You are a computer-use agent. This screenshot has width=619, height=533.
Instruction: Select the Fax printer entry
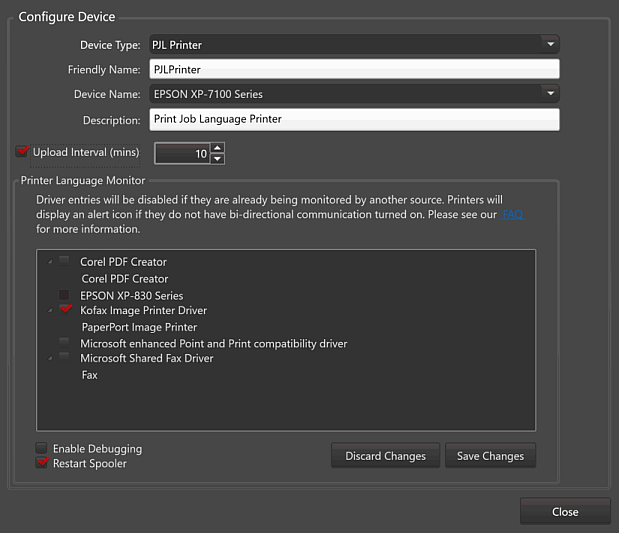coord(90,375)
